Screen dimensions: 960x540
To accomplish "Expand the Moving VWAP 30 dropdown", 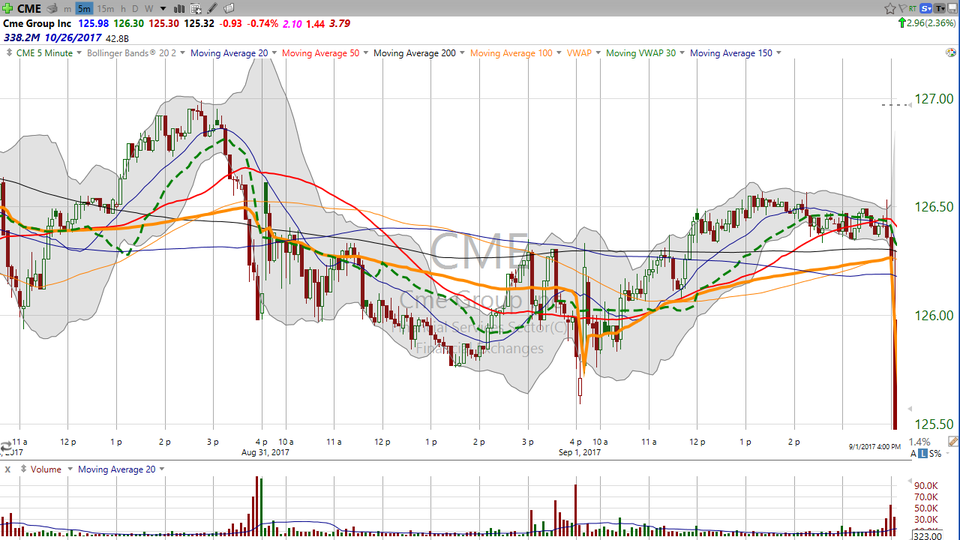I will point(681,53).
